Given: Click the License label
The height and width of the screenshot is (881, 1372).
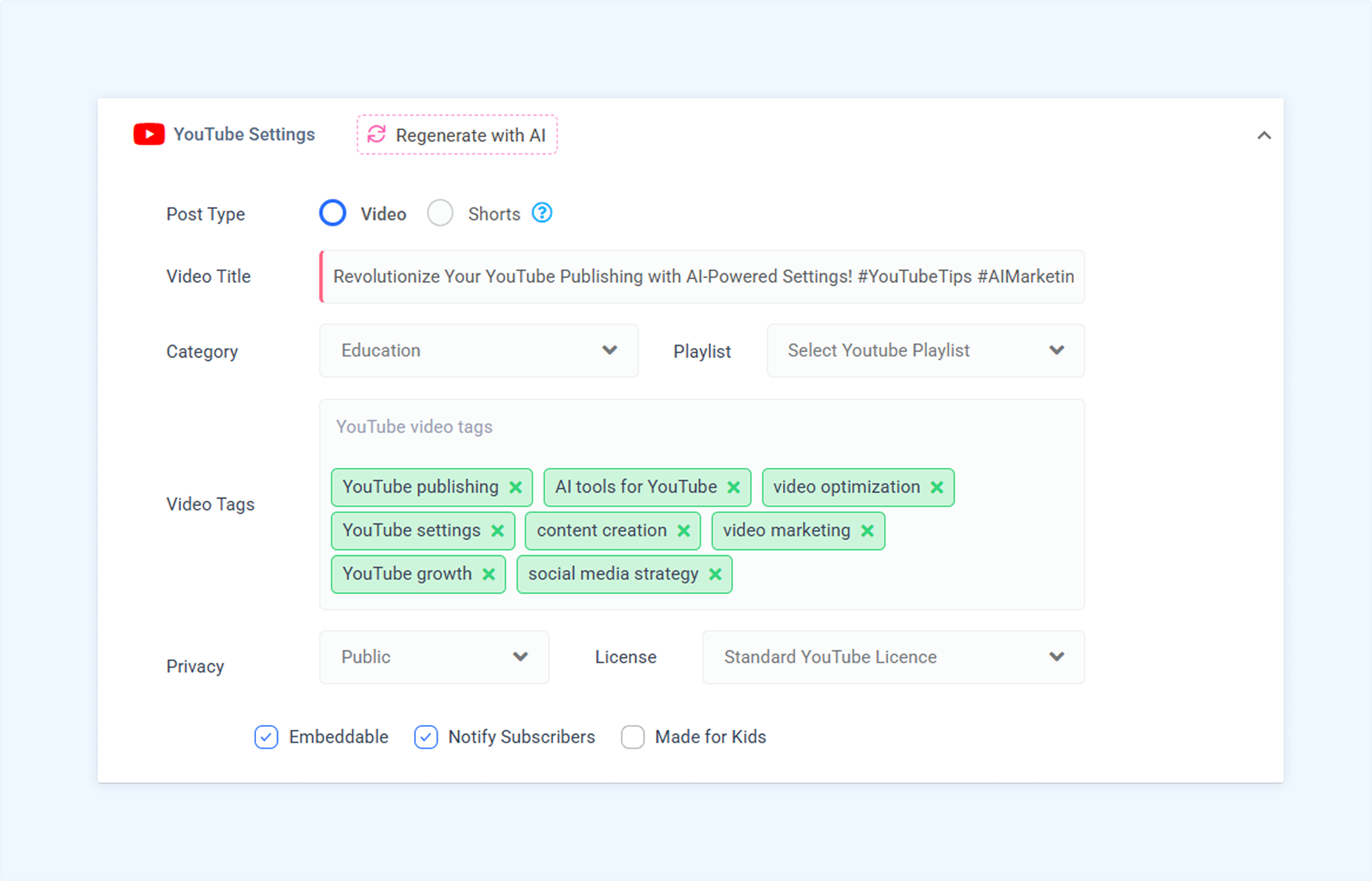Looking at the screenshot, I should [x=626, y=657].
